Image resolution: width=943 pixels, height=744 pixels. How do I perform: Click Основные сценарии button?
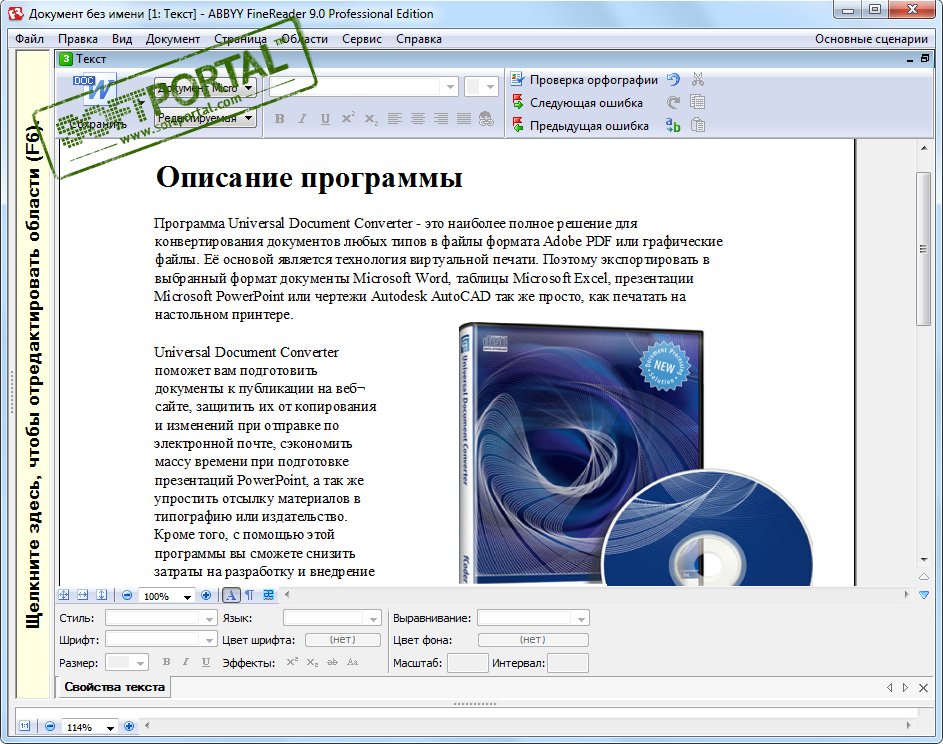pyautogui.click(x=871, y=38)
